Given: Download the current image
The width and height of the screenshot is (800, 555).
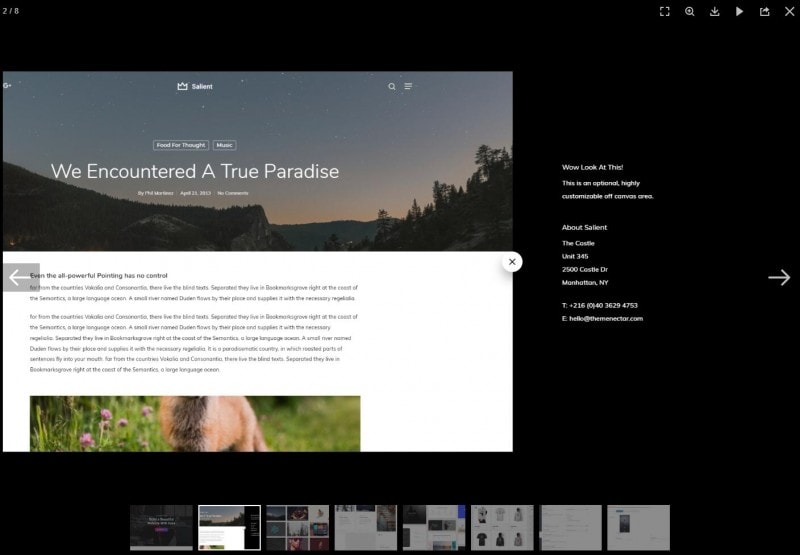Looking at the screenshot, I should tap(715, 11).
